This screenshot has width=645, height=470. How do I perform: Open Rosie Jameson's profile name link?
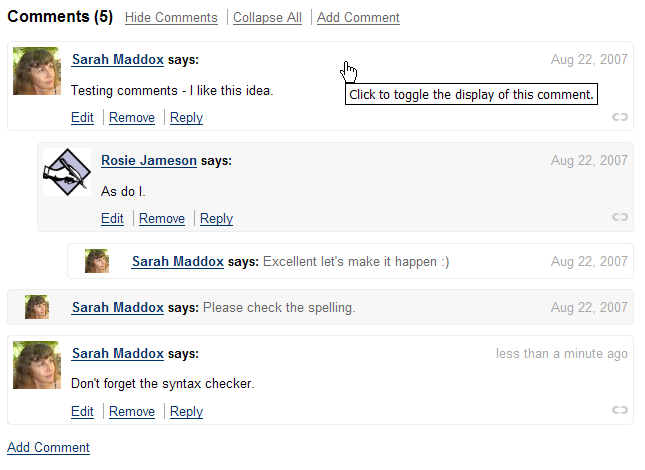[x=149, y=160]
